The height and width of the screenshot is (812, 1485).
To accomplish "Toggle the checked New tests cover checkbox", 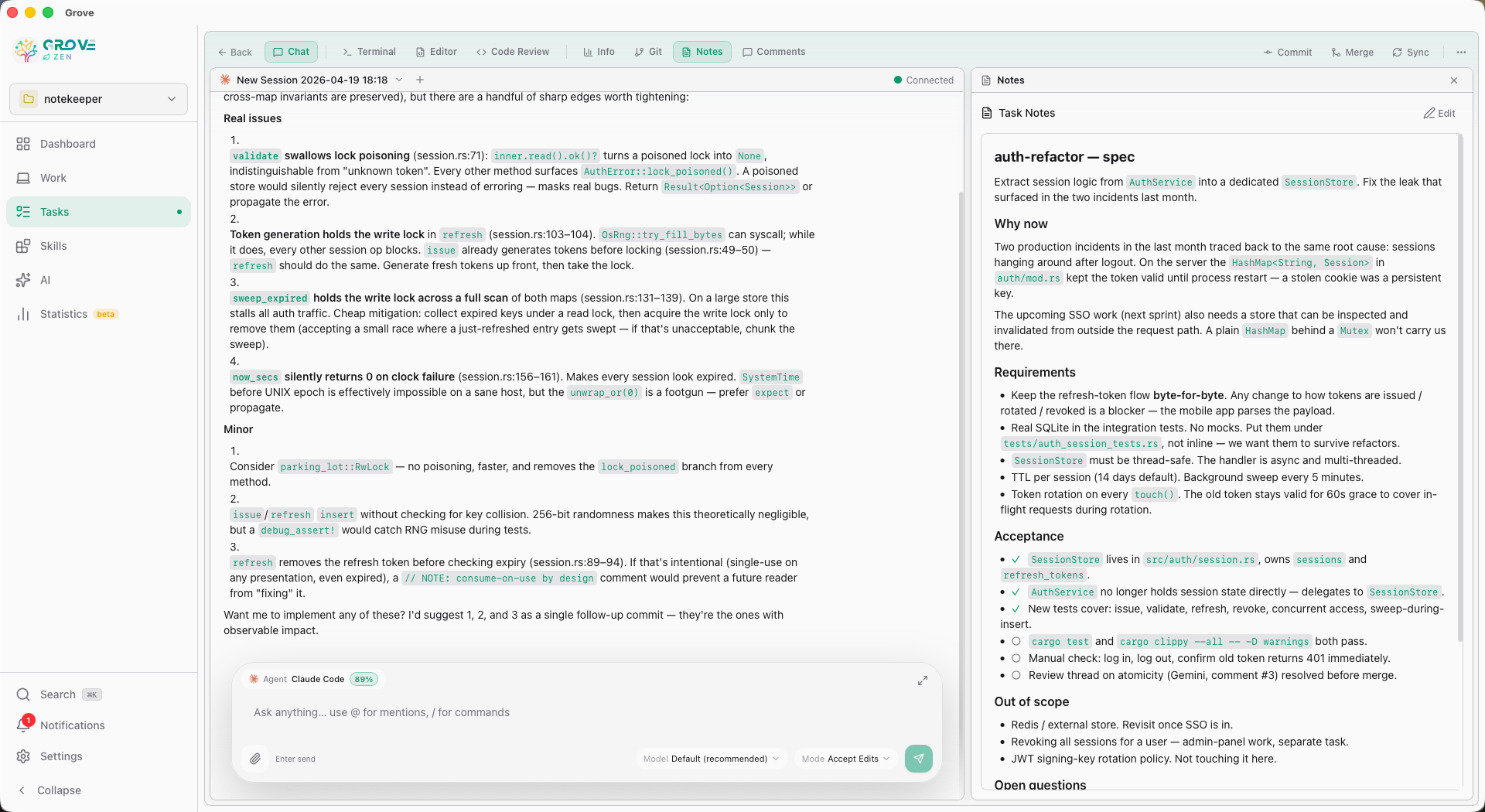I will pos(1016,609).
